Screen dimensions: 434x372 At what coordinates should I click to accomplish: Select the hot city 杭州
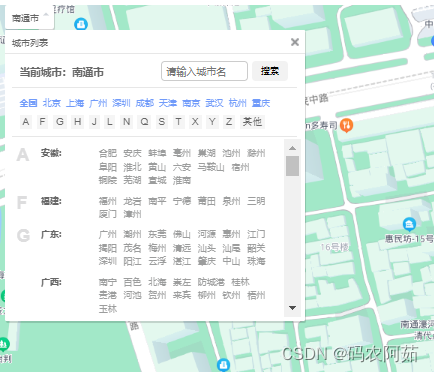tap(238, 103)
